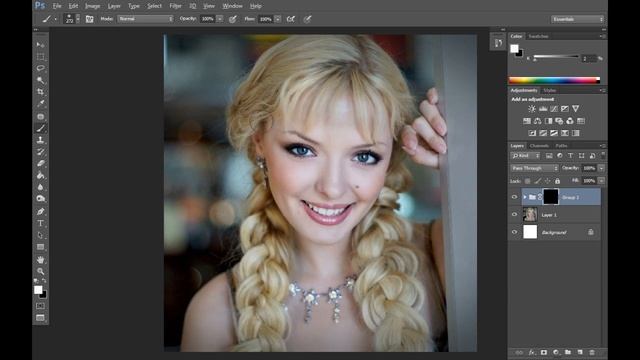The image size is (640, 360).
Task: Open the layer filter Kind dropdown
Action: click(526, 156)
